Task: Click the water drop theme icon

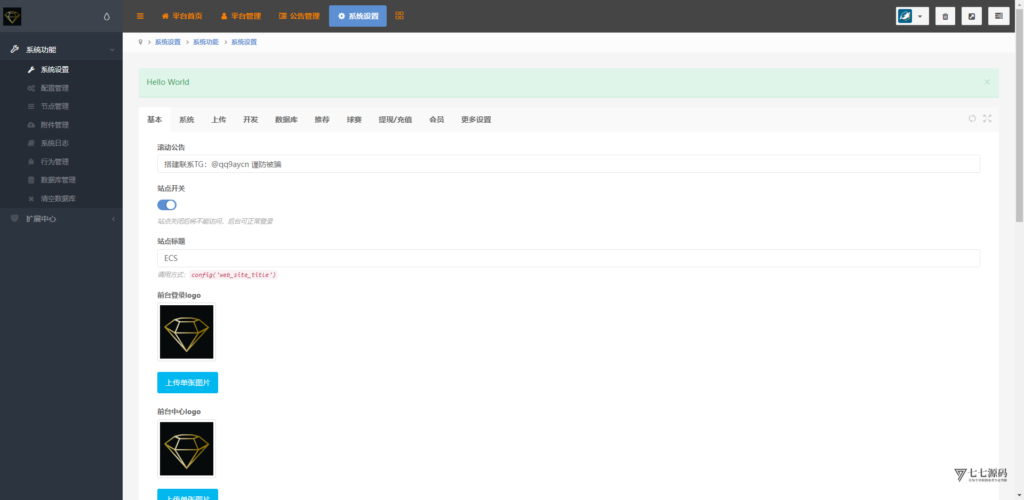Action: (x=108, y=16)
